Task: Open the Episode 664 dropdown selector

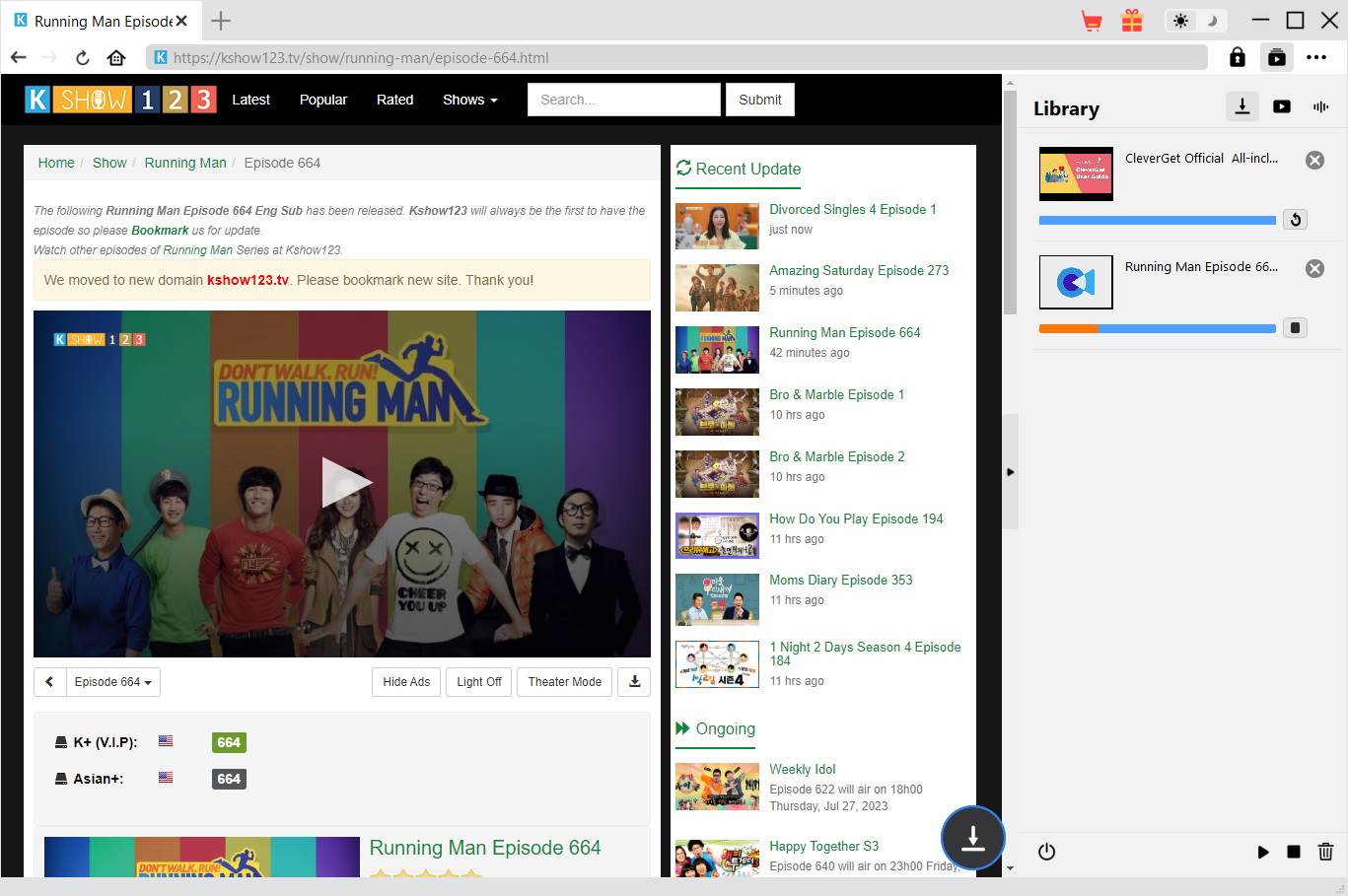Action: [x=112, y=682]
